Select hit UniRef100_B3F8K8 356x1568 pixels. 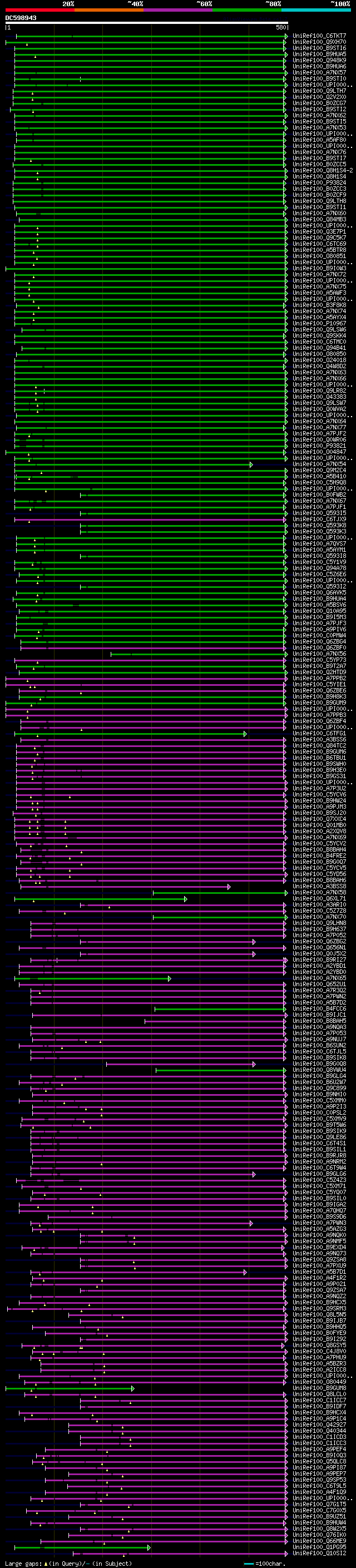point(319,305)
